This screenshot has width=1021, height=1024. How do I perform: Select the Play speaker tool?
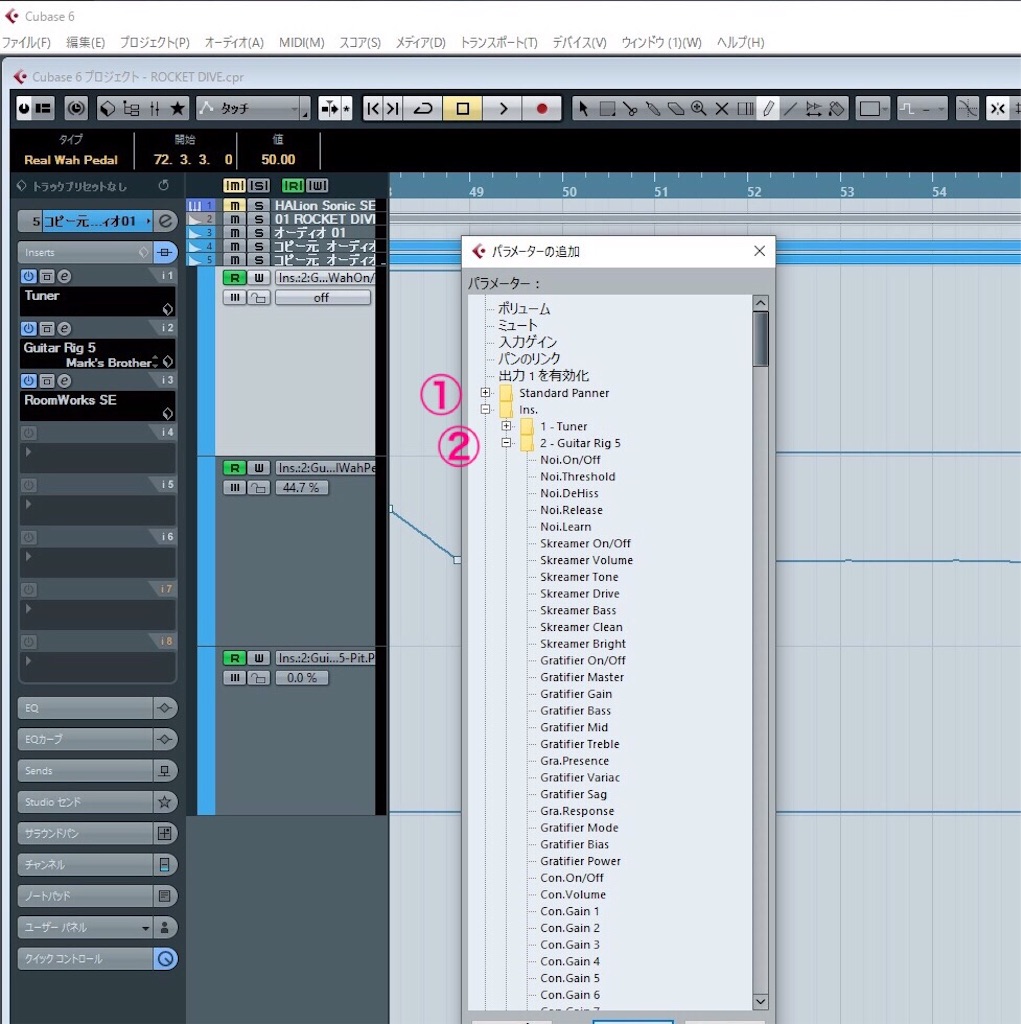(813, 109)
